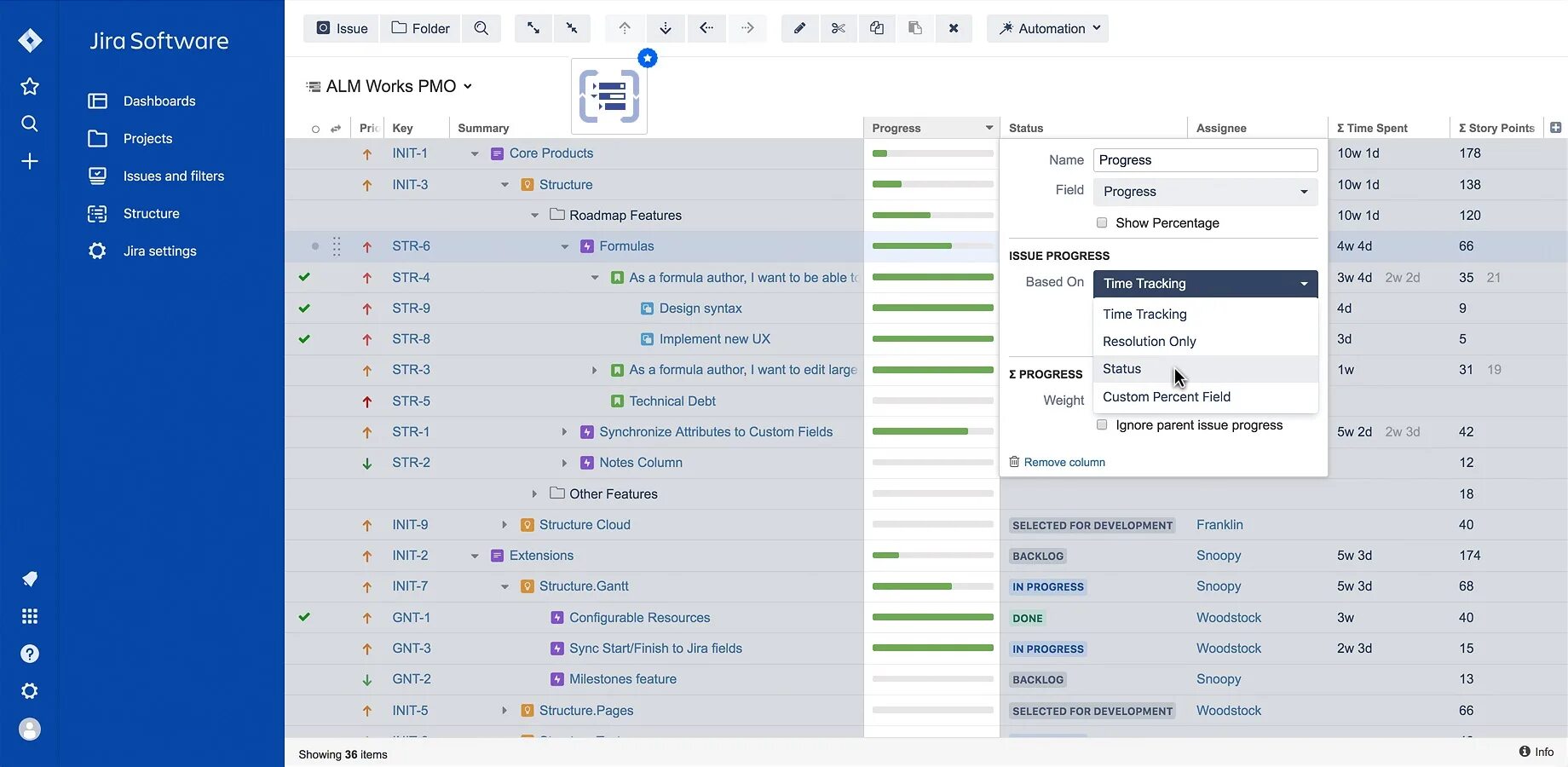Open the help question mark icon
Image resolution: width=1568 pixels, height=767 pixels.
click(x=30, y=654)
